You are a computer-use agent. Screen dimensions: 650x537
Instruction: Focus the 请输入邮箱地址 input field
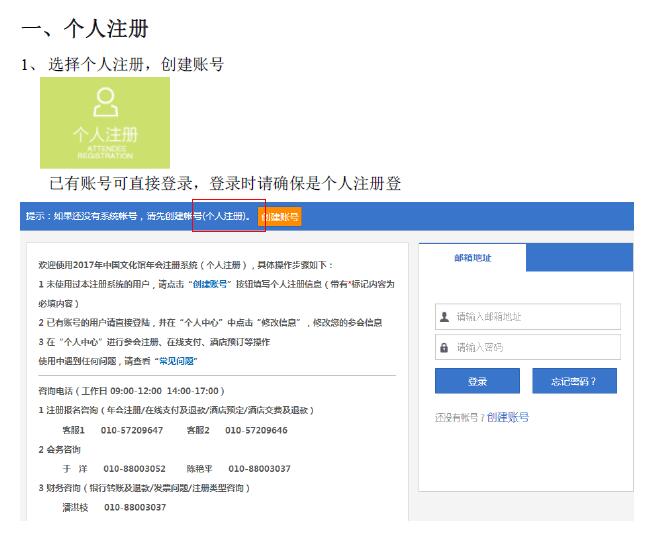click(x=535, y=317)
